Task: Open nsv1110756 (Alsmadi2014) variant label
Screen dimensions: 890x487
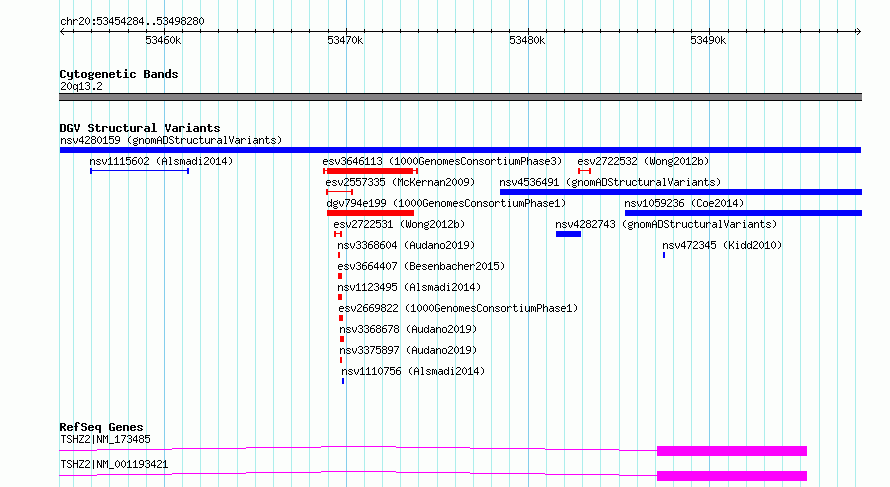Action: (413, 371)
